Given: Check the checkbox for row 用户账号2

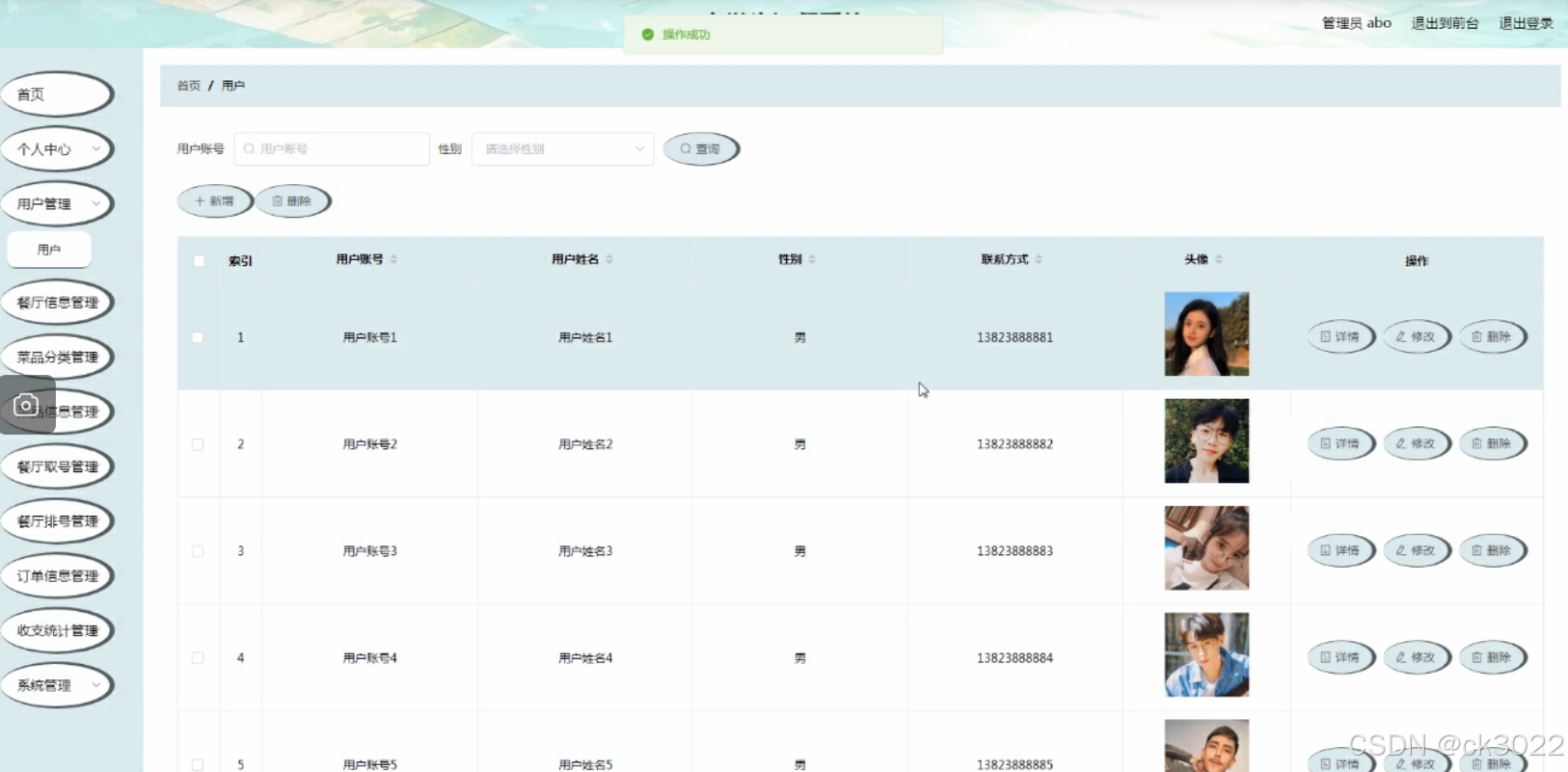Looking at the screenshot, I should click(198, 444).
